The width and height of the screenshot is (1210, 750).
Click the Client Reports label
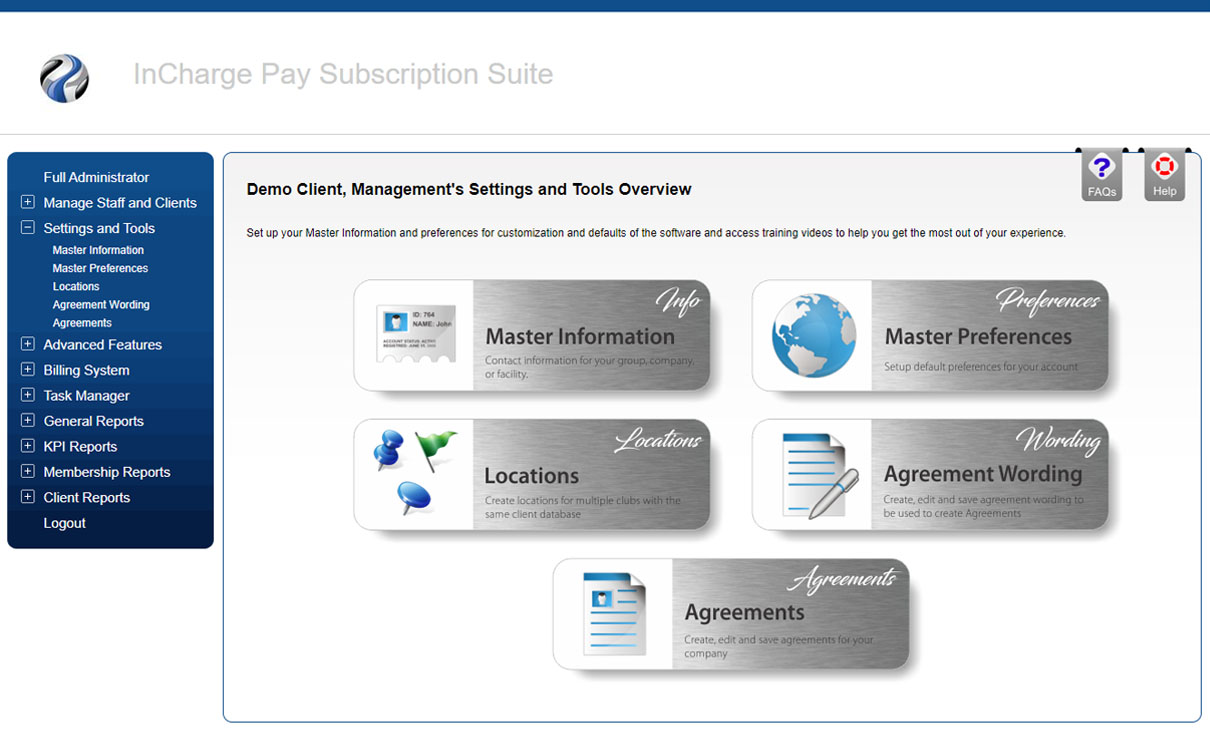[87, 498]
